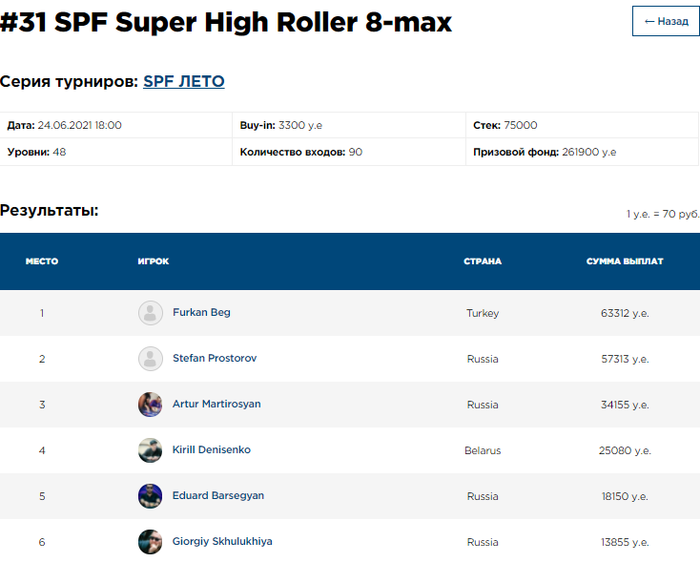Click Furkan Beg's default avatar icon
The height and width of the screenshot is (562, 700).
[150, 313]
